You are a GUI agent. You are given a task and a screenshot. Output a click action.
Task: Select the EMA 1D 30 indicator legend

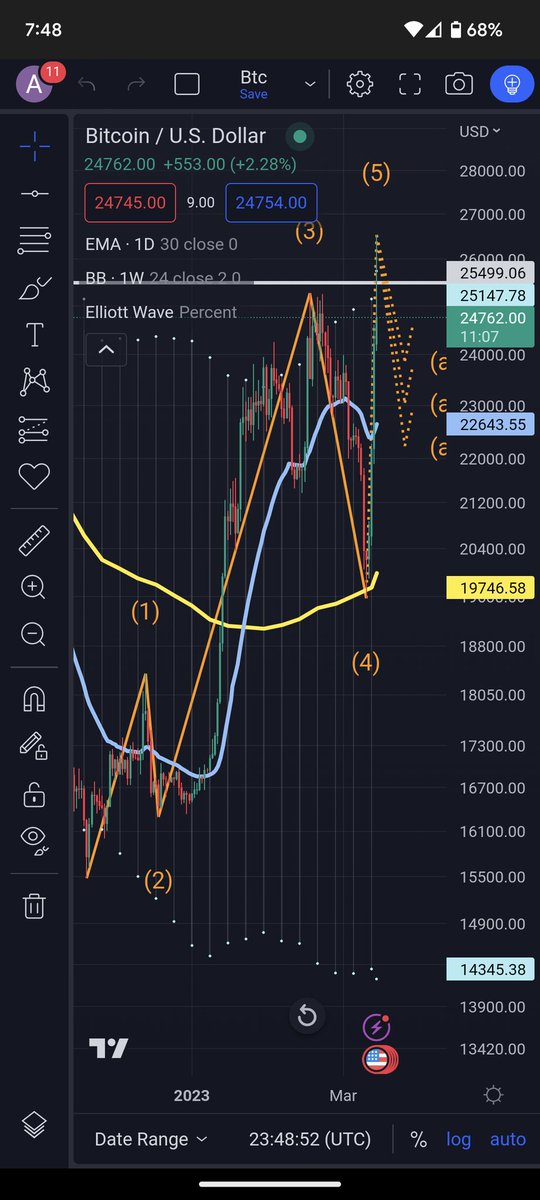click(x=161, y=244)
